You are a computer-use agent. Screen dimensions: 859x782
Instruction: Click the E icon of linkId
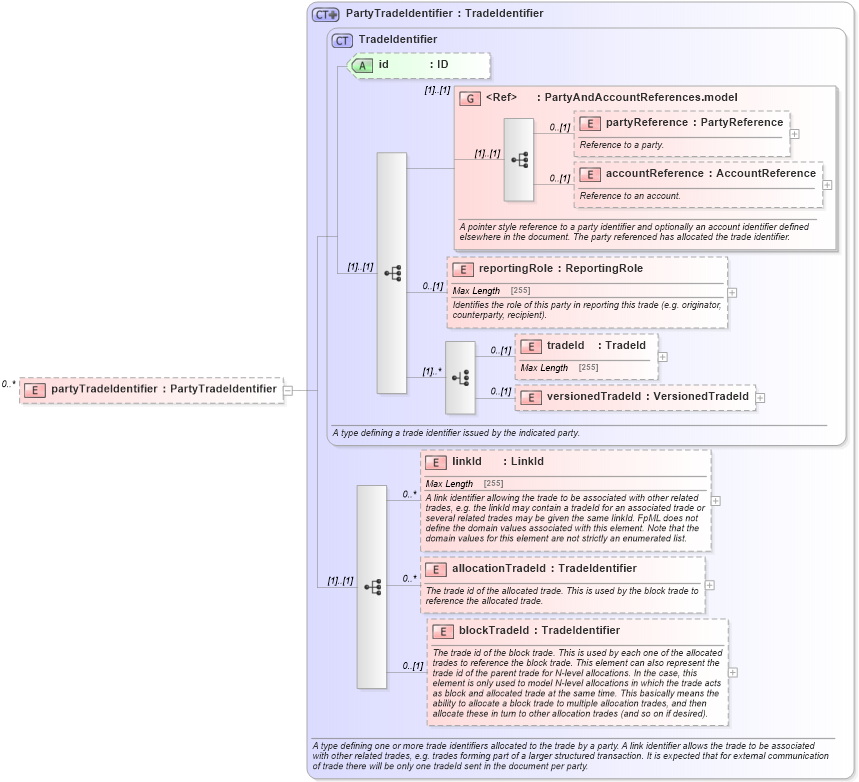(x=436, y=463)
